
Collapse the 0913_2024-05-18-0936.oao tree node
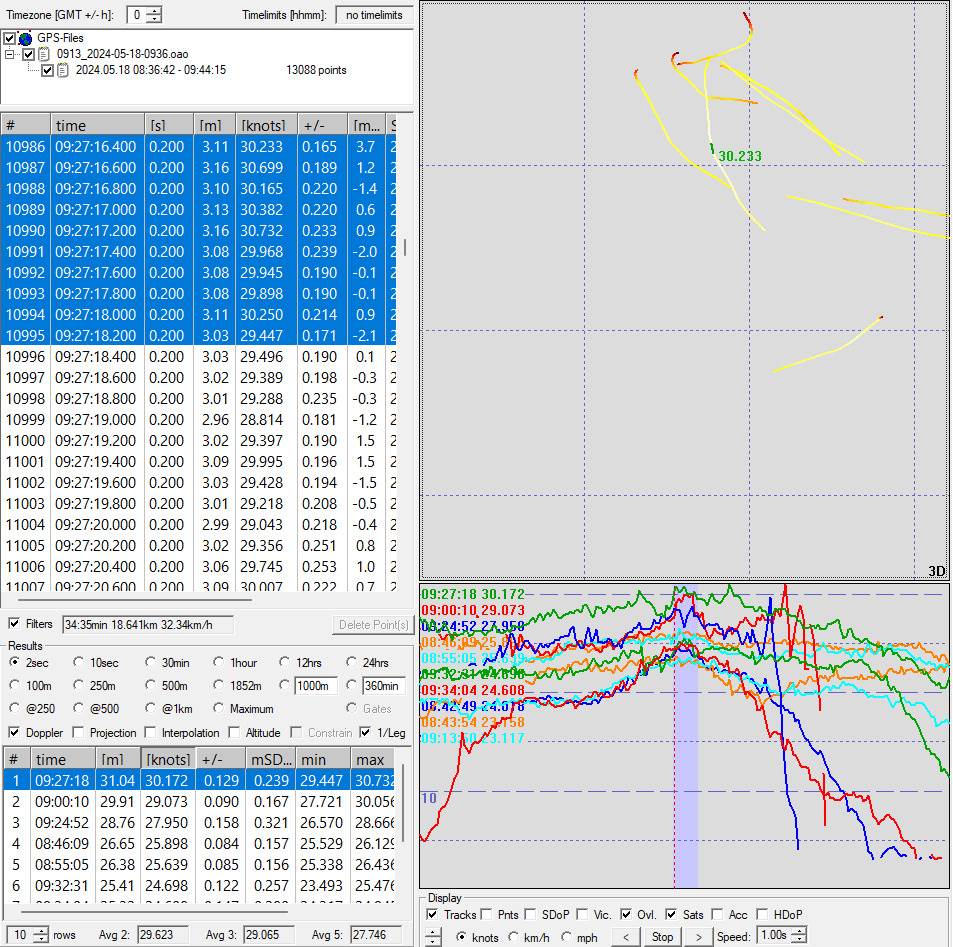point(10,54)
